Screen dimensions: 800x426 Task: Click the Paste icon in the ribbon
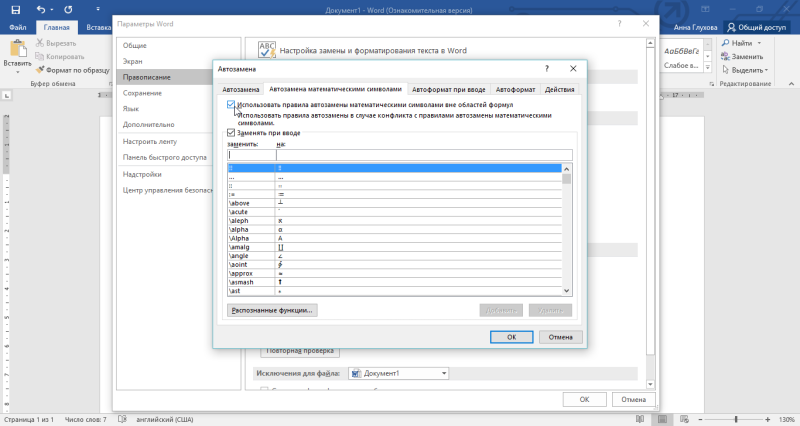click(x=18, y=49)
